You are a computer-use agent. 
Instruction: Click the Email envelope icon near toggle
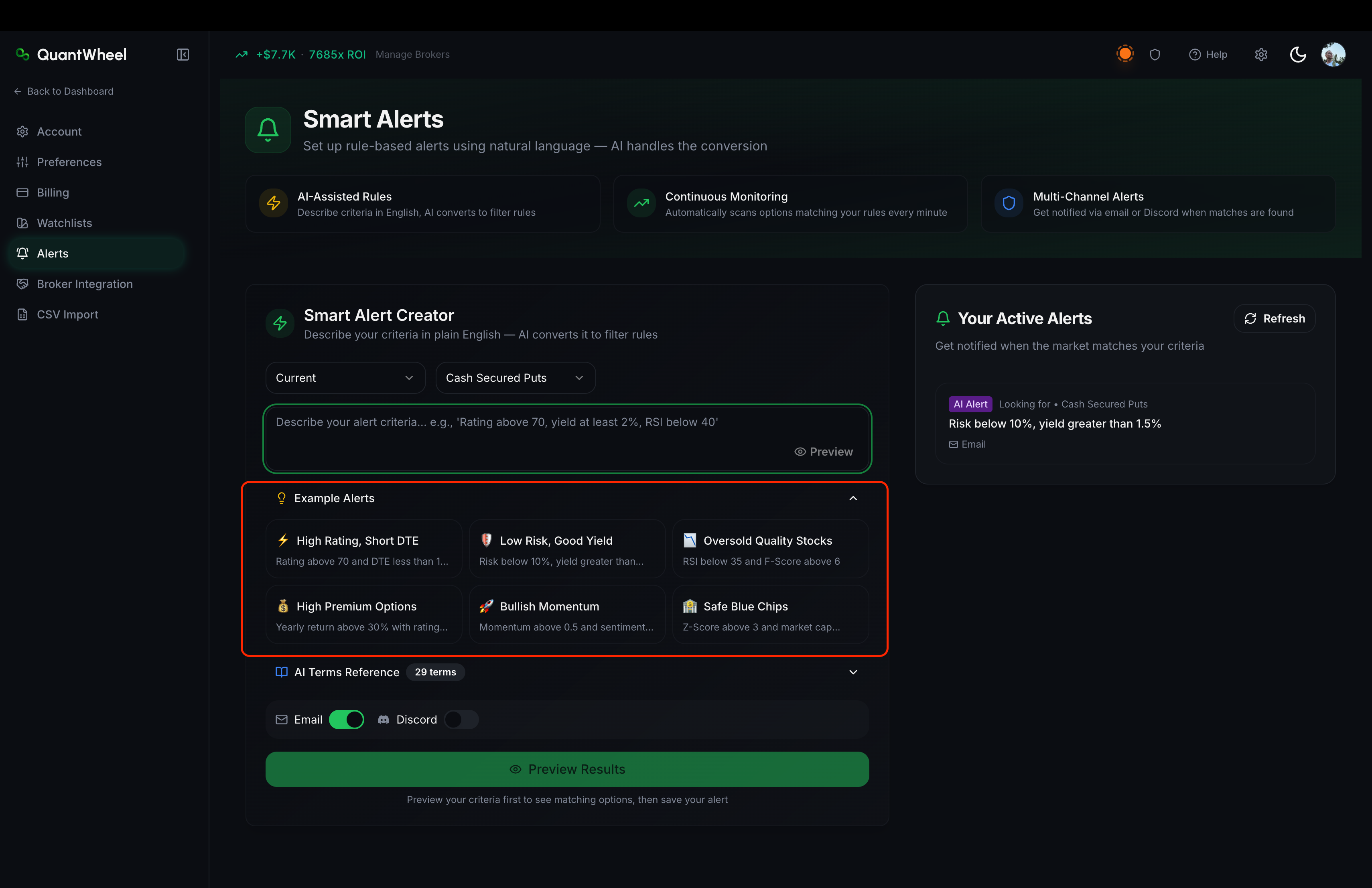pos(281,720)
